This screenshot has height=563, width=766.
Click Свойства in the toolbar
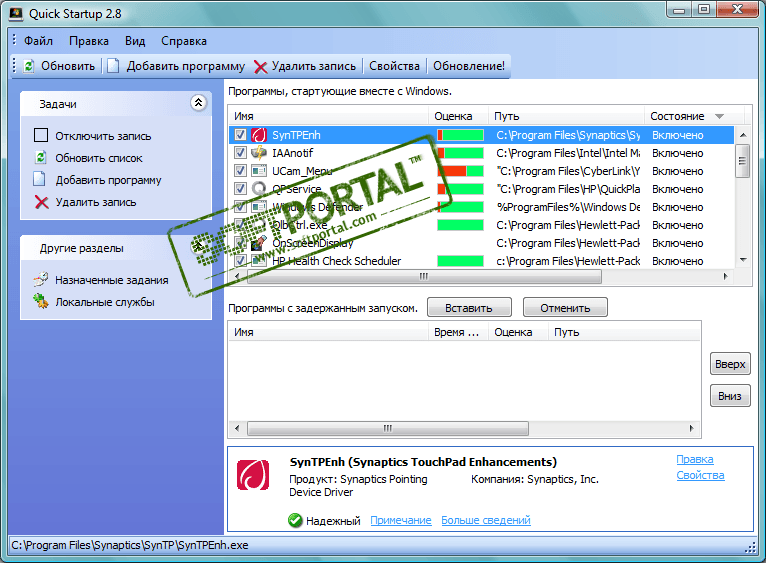394,66
